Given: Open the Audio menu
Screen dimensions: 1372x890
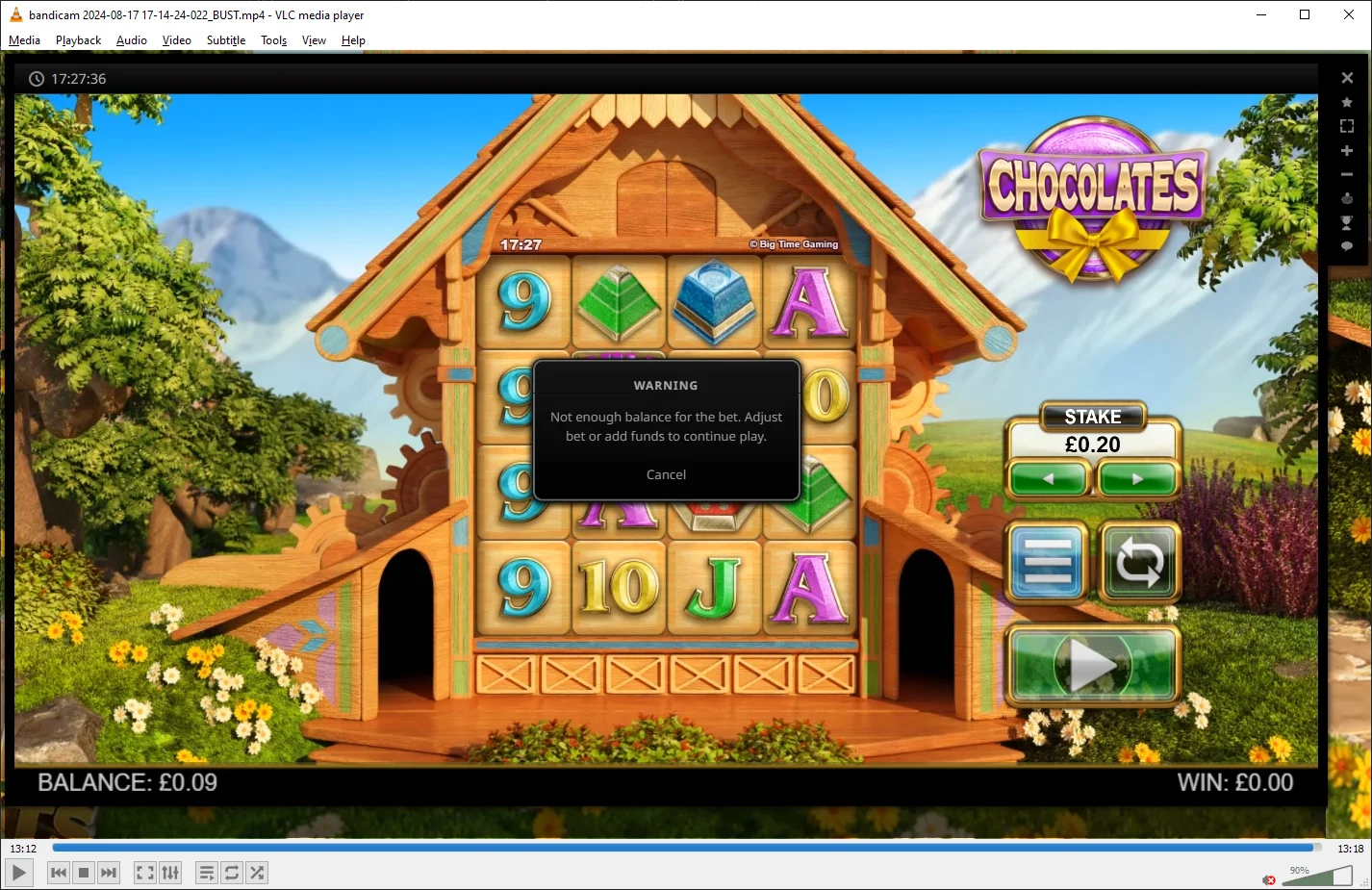Looking at the screenshot, I should point(132,40).
